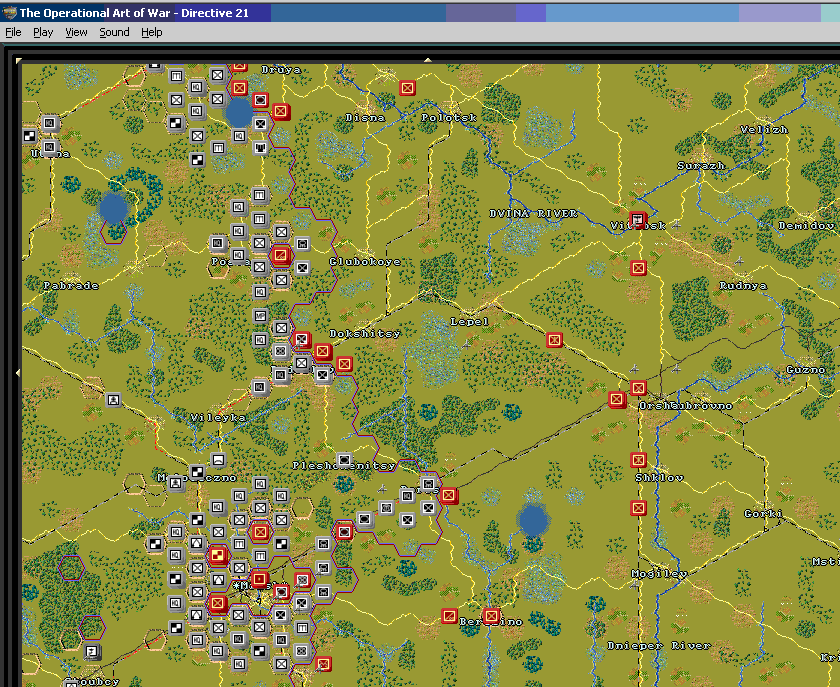Select the gray unit at bottom-left near Stolbtsy

coord(92,652)
